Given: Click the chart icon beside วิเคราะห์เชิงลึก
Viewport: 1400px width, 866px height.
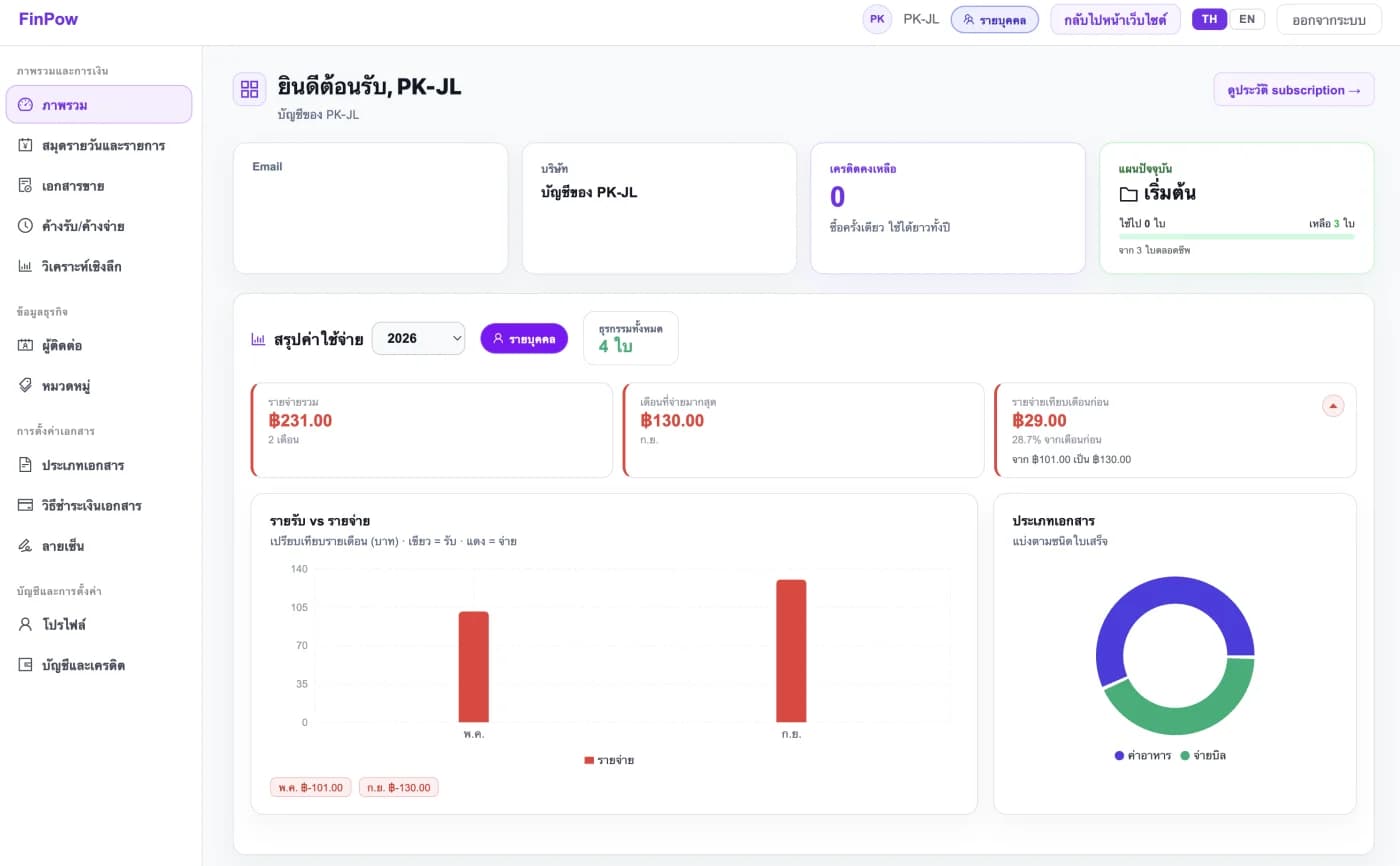Looking at the screenshot, I should [x=26, y=266].
